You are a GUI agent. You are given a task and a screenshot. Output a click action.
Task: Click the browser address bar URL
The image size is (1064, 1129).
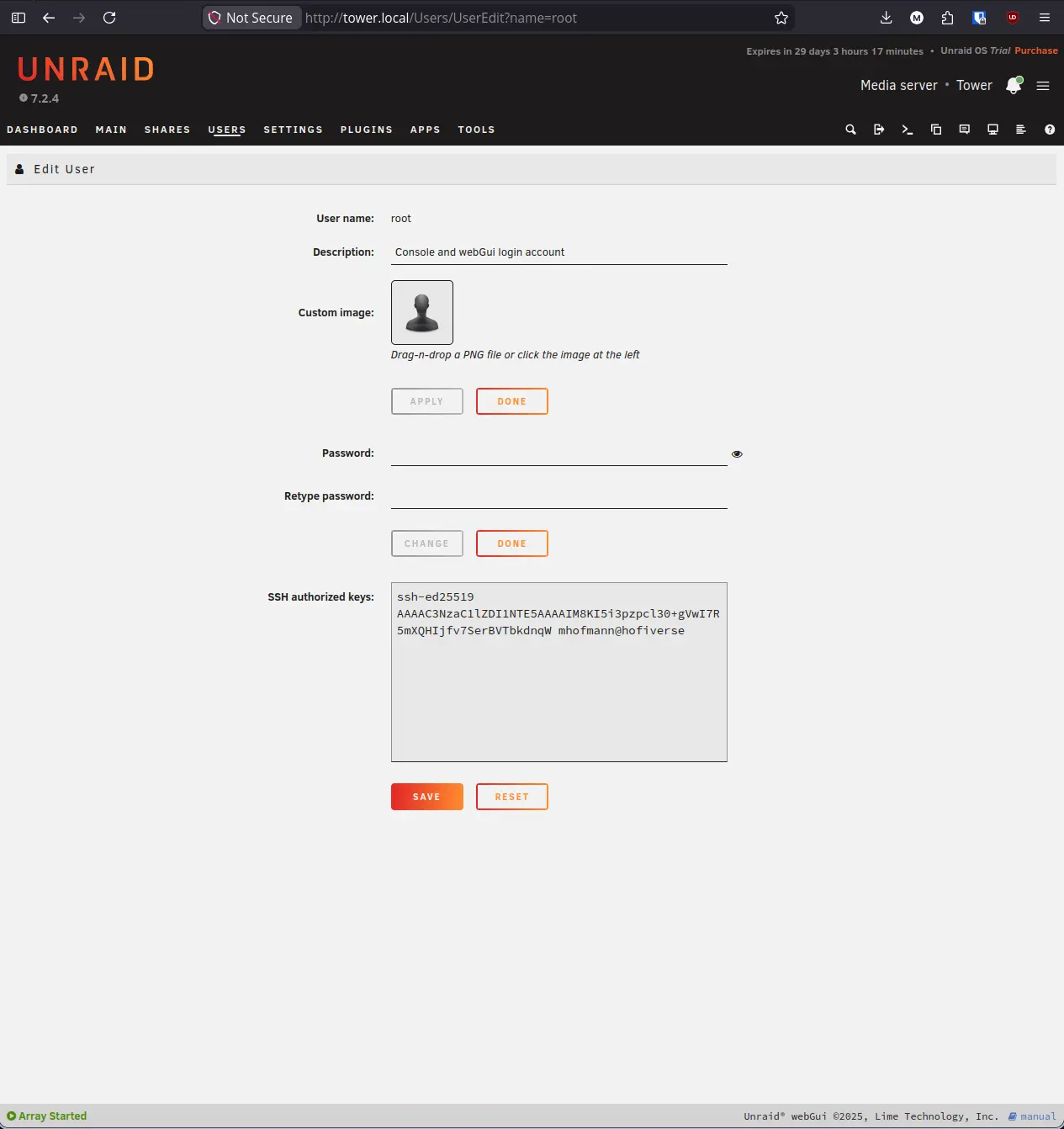click(x=441, y=18)
